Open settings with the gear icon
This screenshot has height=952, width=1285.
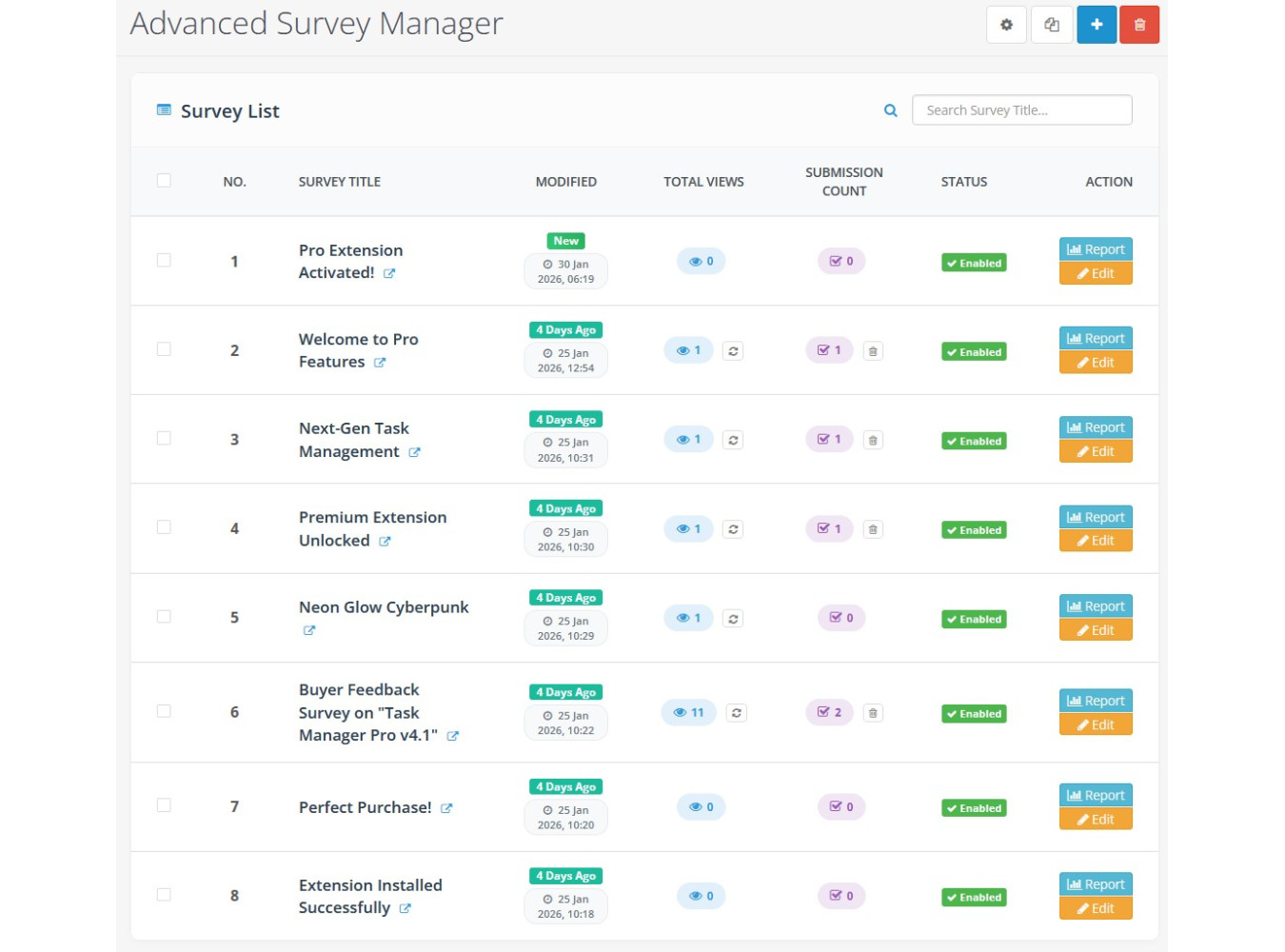(x=1006, y=25)
